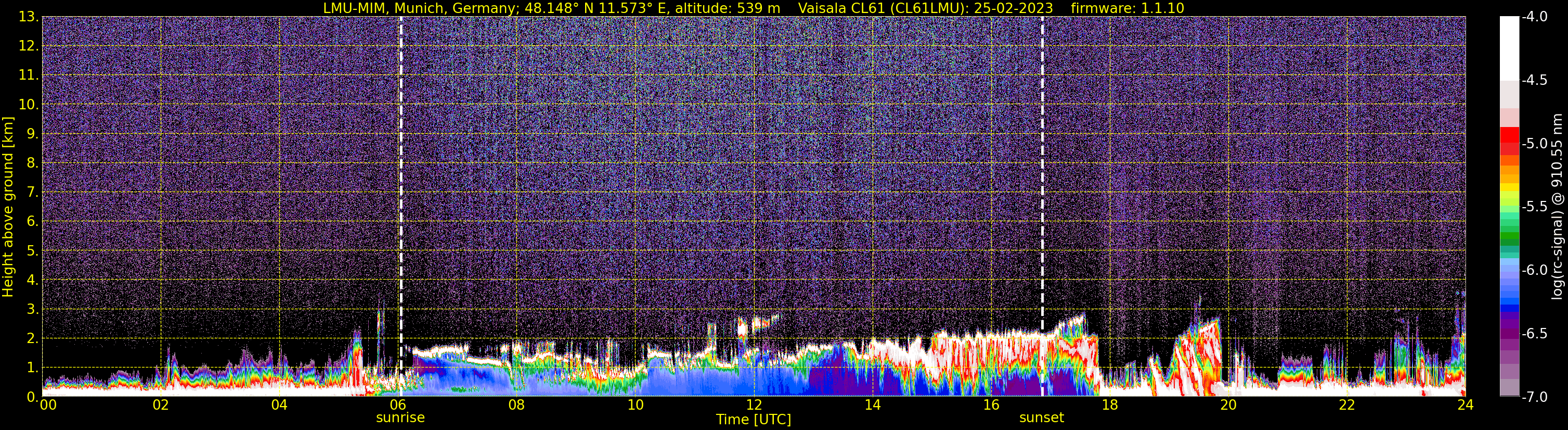Screen dimensions: 1568x430
Task: Click the colorbar tick label "-5.5"
Action: coord(1534,207)
